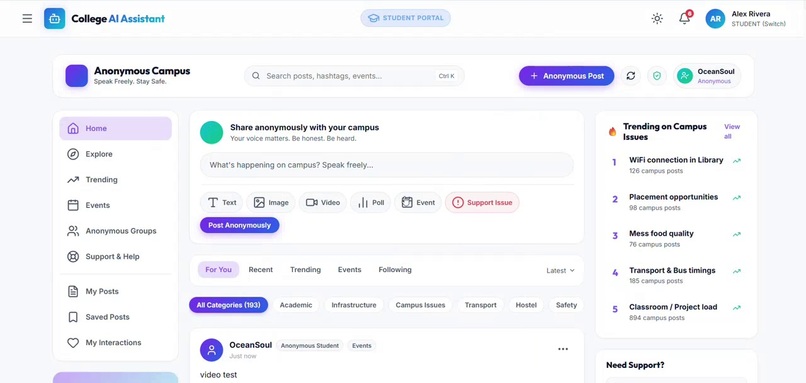The image size is (806, 383).
Task: Open Classroom / Project load trend
Action: click(x=676, y=312)
